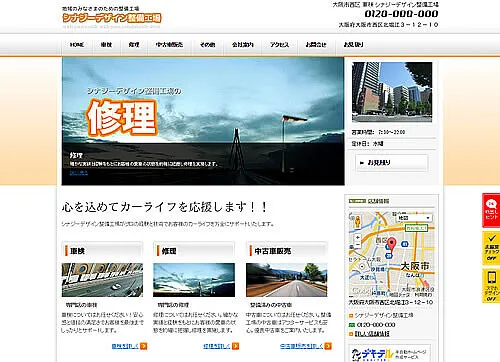
Task: Open the red speech bubble hint button
Action: click(x=491, y=210)
